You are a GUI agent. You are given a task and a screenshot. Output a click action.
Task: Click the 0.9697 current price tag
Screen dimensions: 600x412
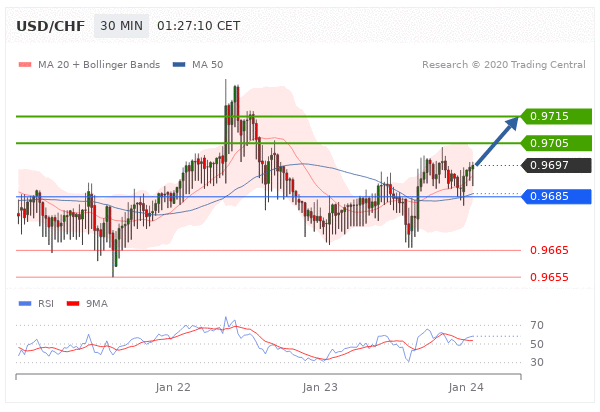[x=556, y=165]
